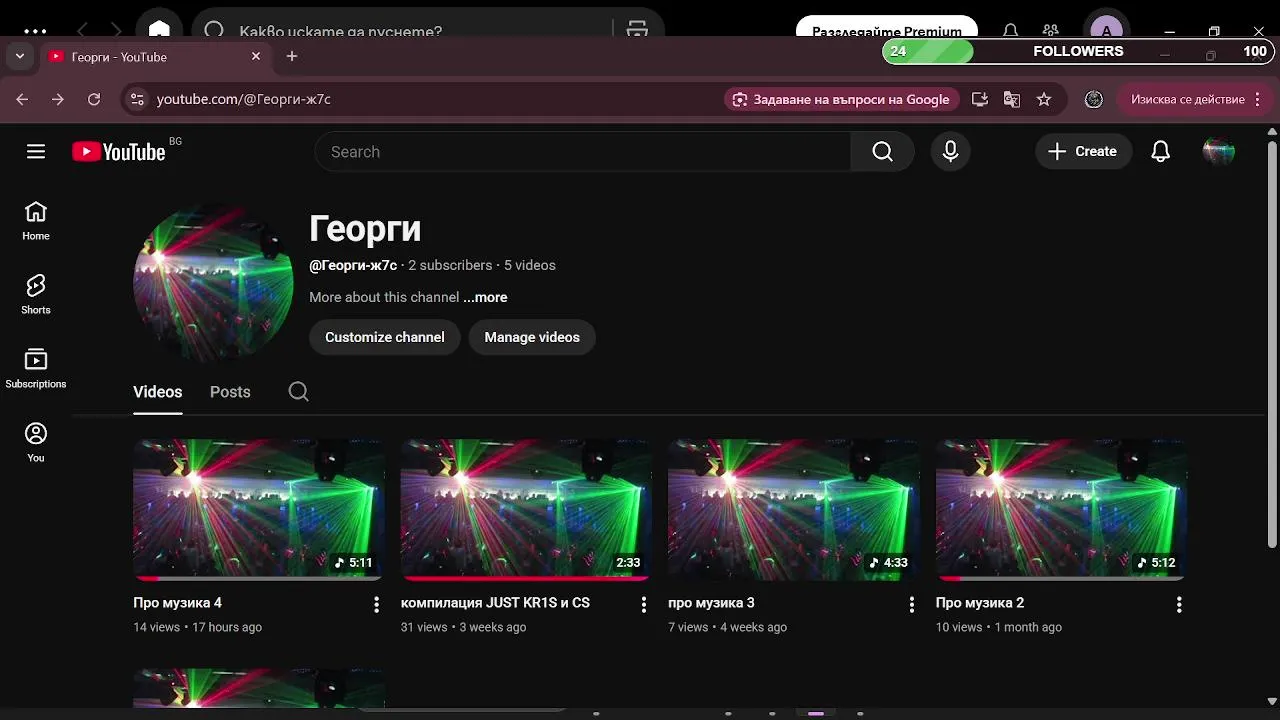The width and height of the screenshot is (1280, 720).
Task: Open options for Про музика 2
Action: (x=1179, y=604)
